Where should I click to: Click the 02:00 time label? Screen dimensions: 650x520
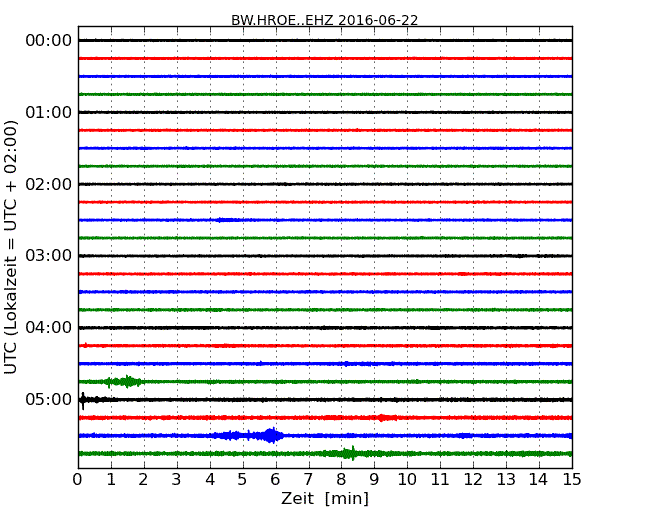49,184
